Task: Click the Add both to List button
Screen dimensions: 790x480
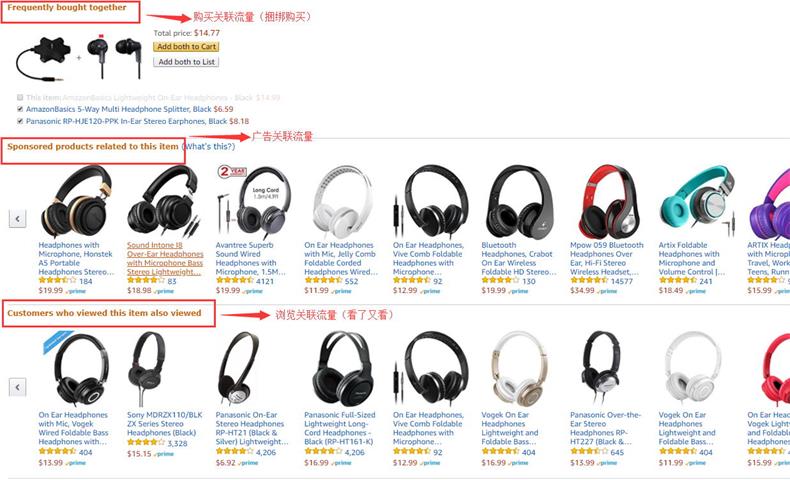Action: pyautogui.click(x=186, y=61)
